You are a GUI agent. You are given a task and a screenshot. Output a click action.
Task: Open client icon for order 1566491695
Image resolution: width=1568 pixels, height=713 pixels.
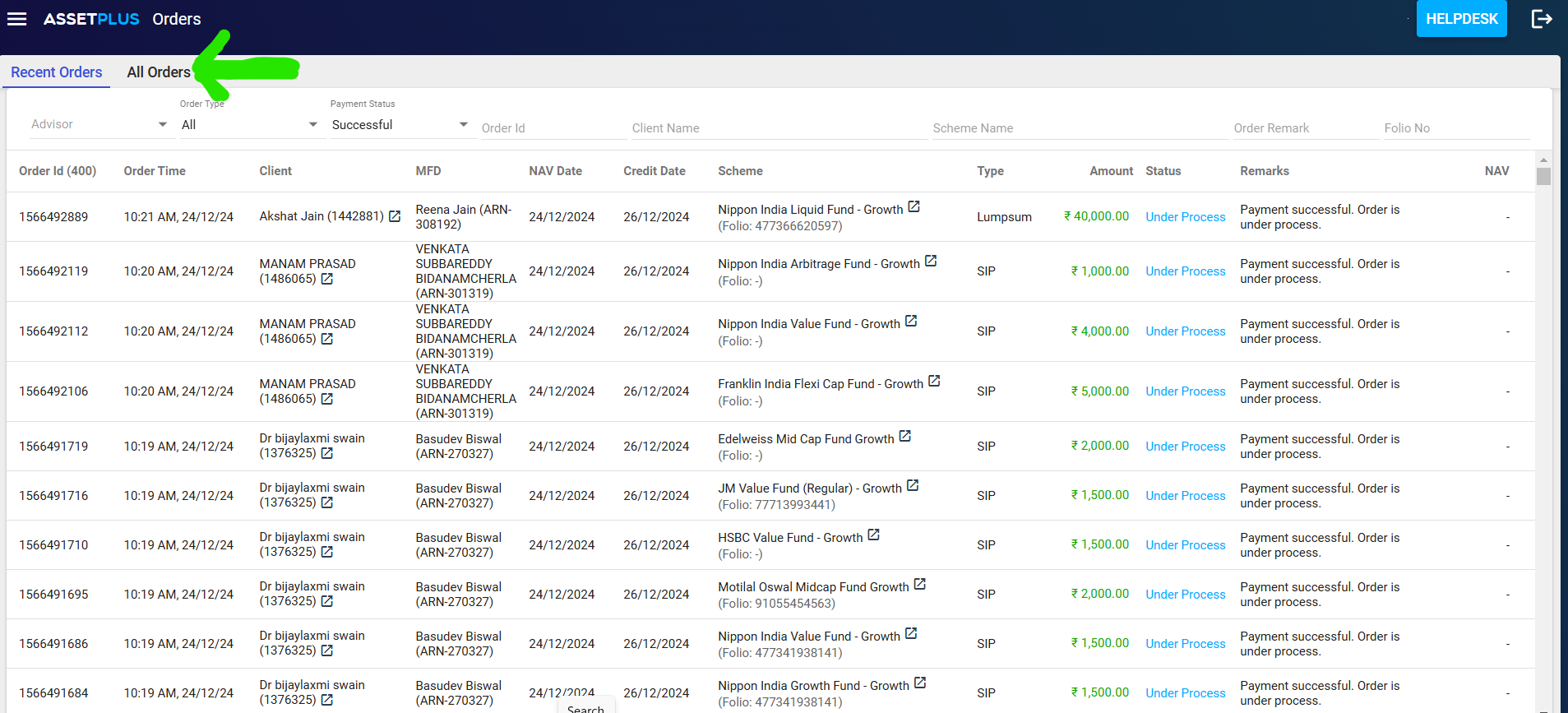point(327,601)
